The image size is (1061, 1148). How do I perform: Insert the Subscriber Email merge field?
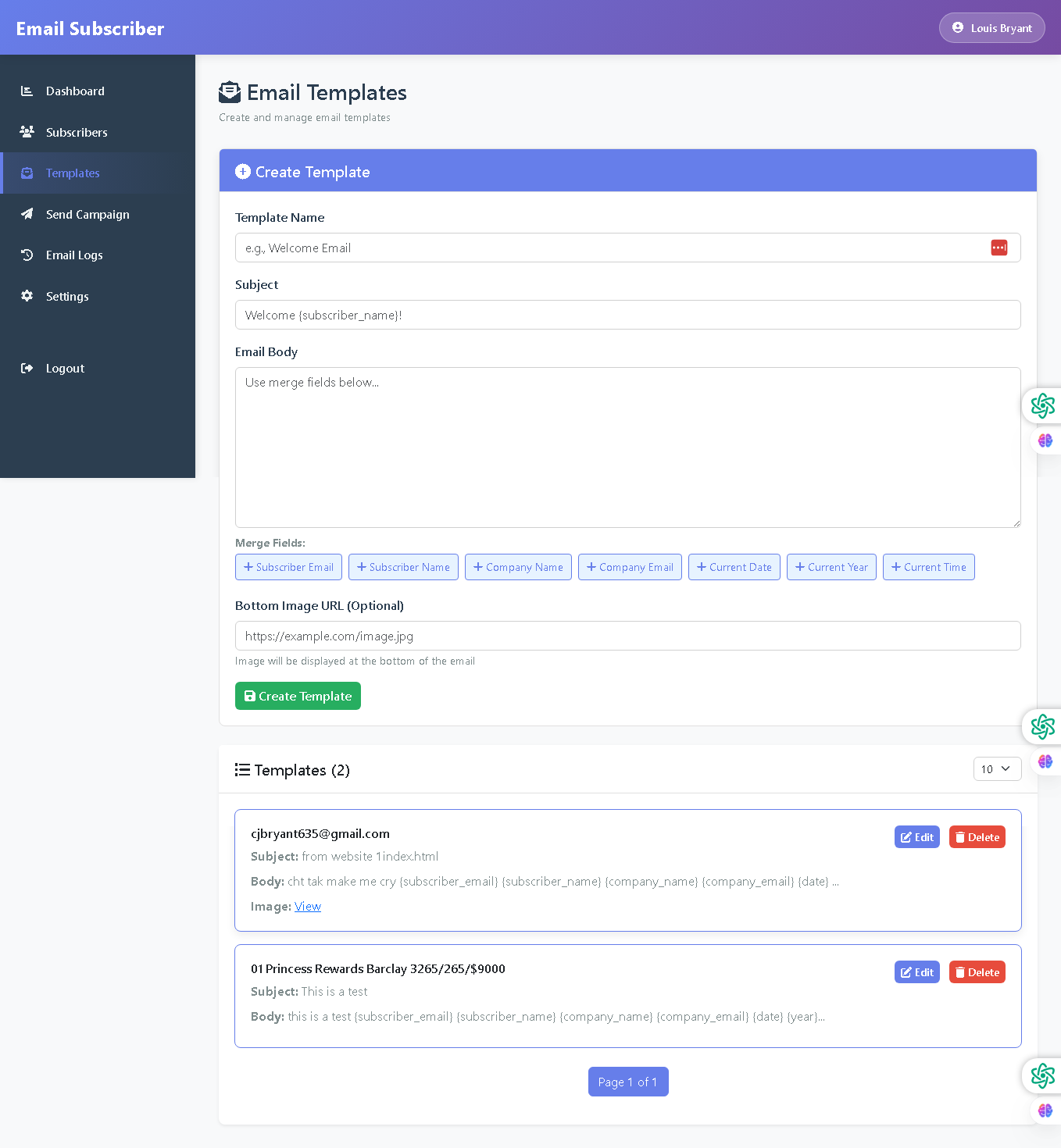point(288,567)
